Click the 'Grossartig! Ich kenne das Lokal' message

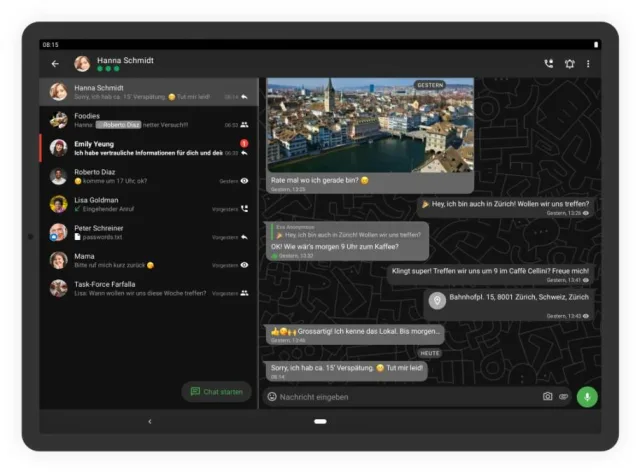coord(354,335)
